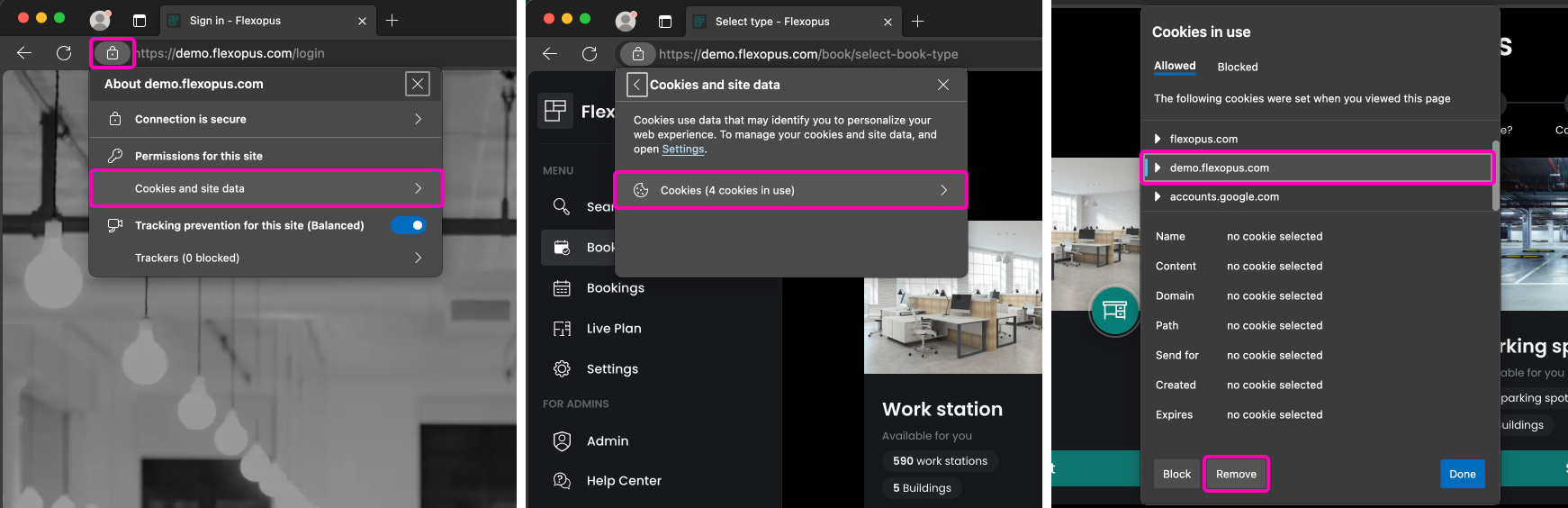
Task: Open the Admin section in the sidebar
Action: [x=607, y=441]
